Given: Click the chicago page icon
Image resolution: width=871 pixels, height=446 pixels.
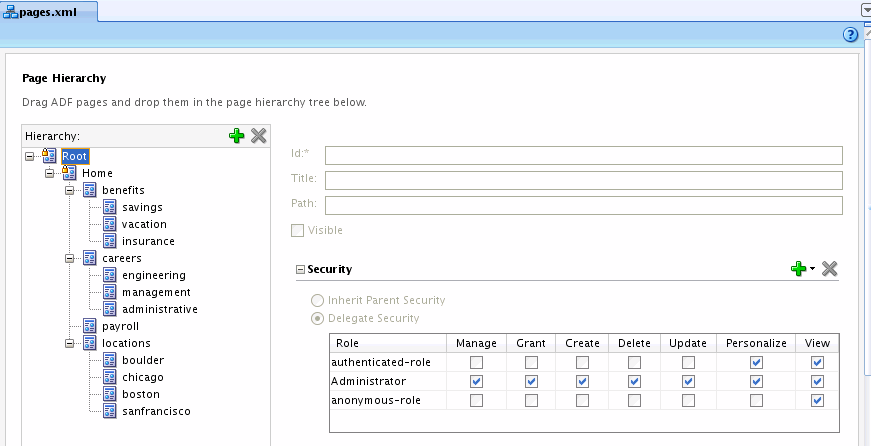Looking at the screenshot, I should pos(109,377).
